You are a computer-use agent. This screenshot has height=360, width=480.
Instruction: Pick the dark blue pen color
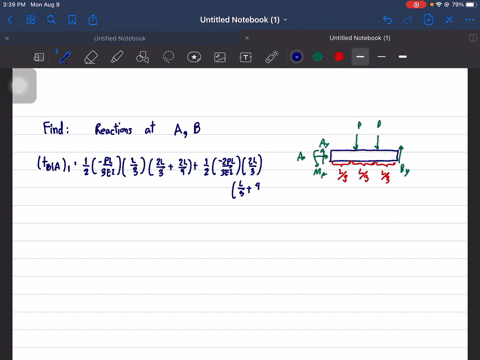[x=297, y=57]
